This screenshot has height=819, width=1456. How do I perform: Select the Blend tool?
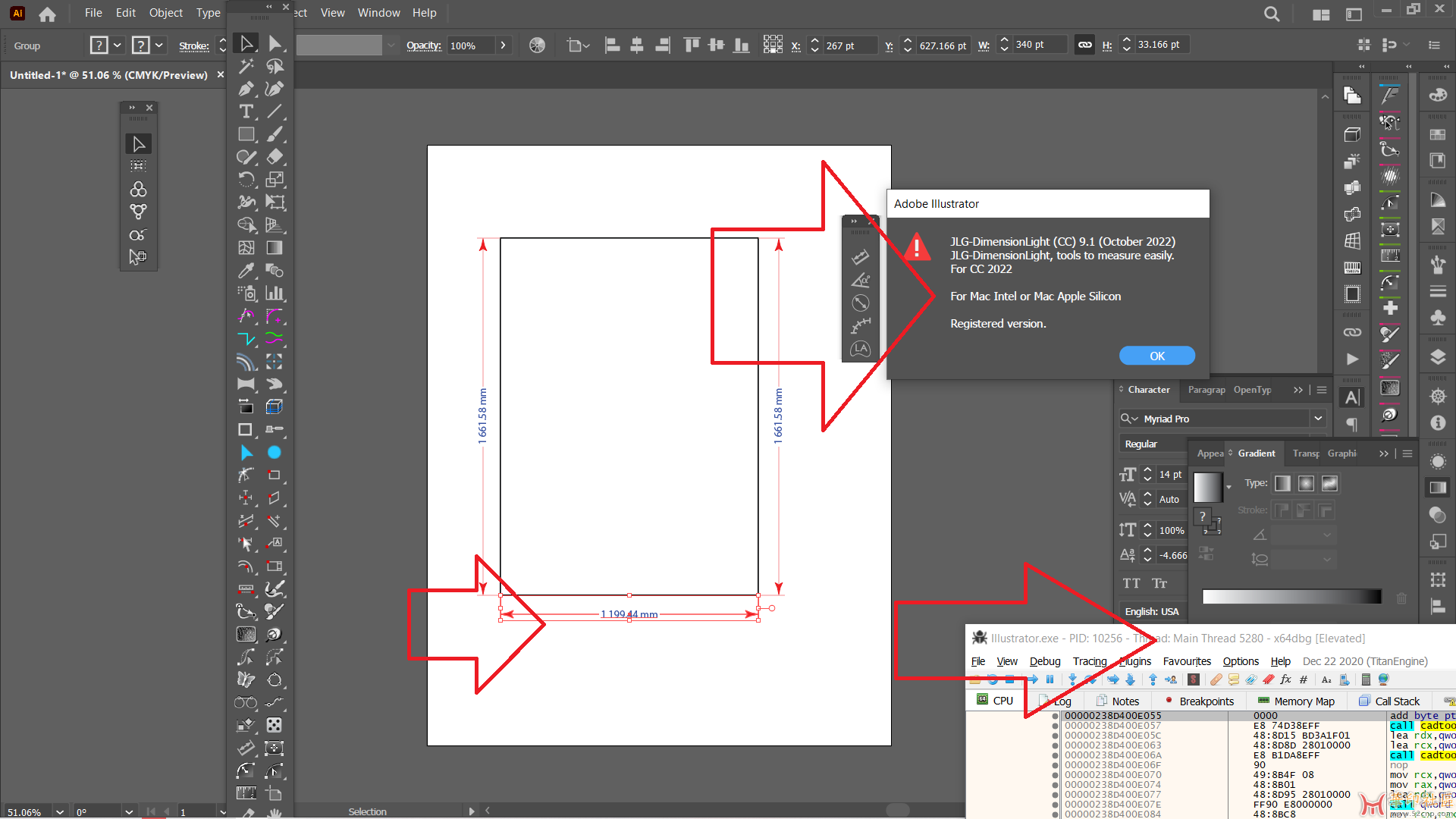tap(275, 271)
